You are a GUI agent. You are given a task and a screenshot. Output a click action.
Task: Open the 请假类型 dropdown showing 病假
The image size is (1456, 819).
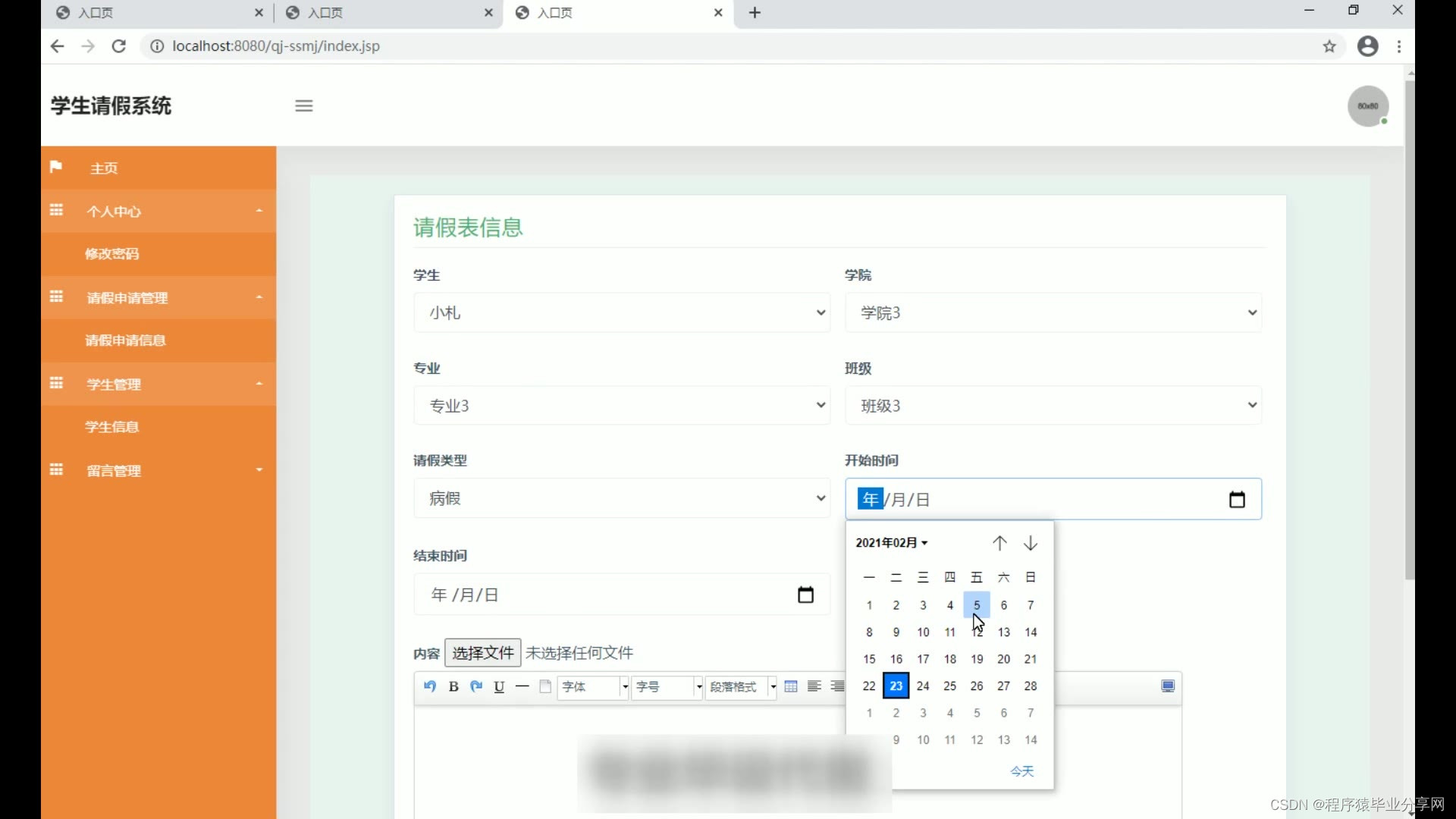click(x=621, y=498)
